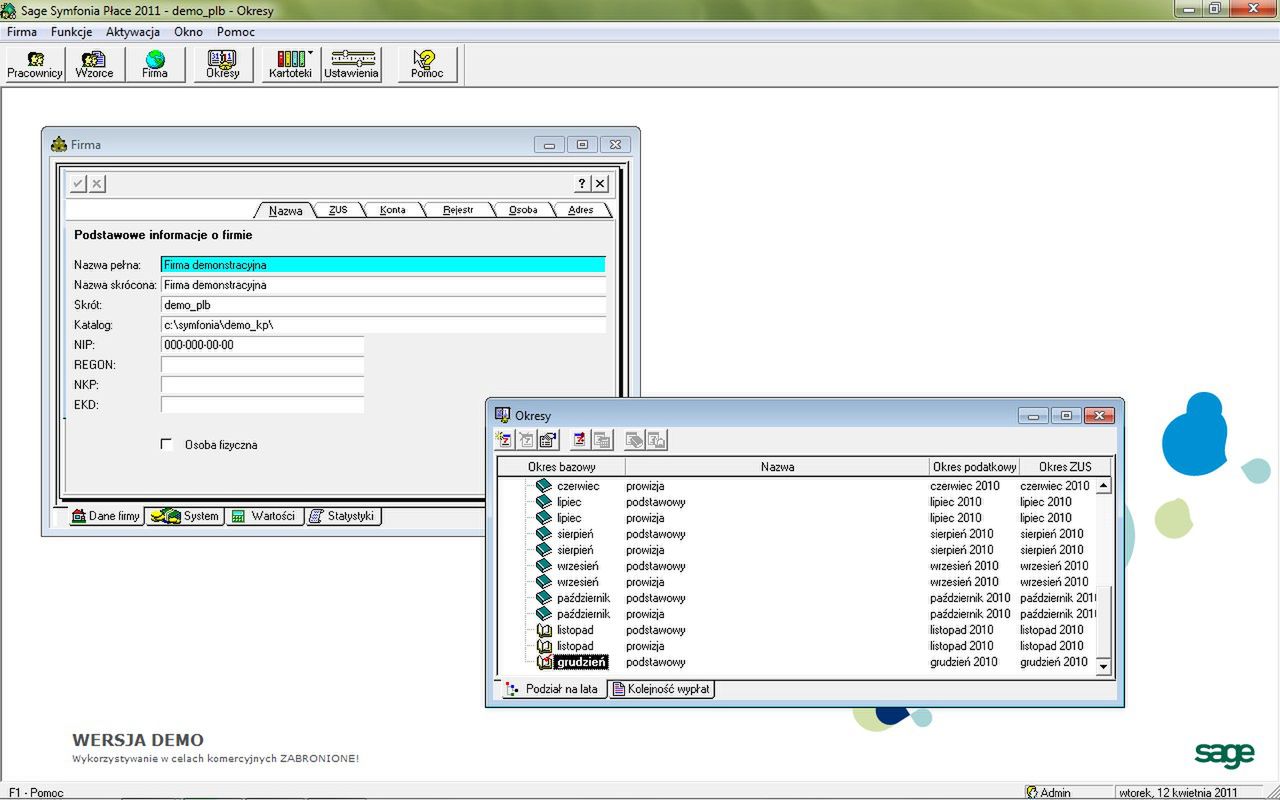Open the Pracownicy toolbar button
1280x800 pixels.
coord(35,65)
